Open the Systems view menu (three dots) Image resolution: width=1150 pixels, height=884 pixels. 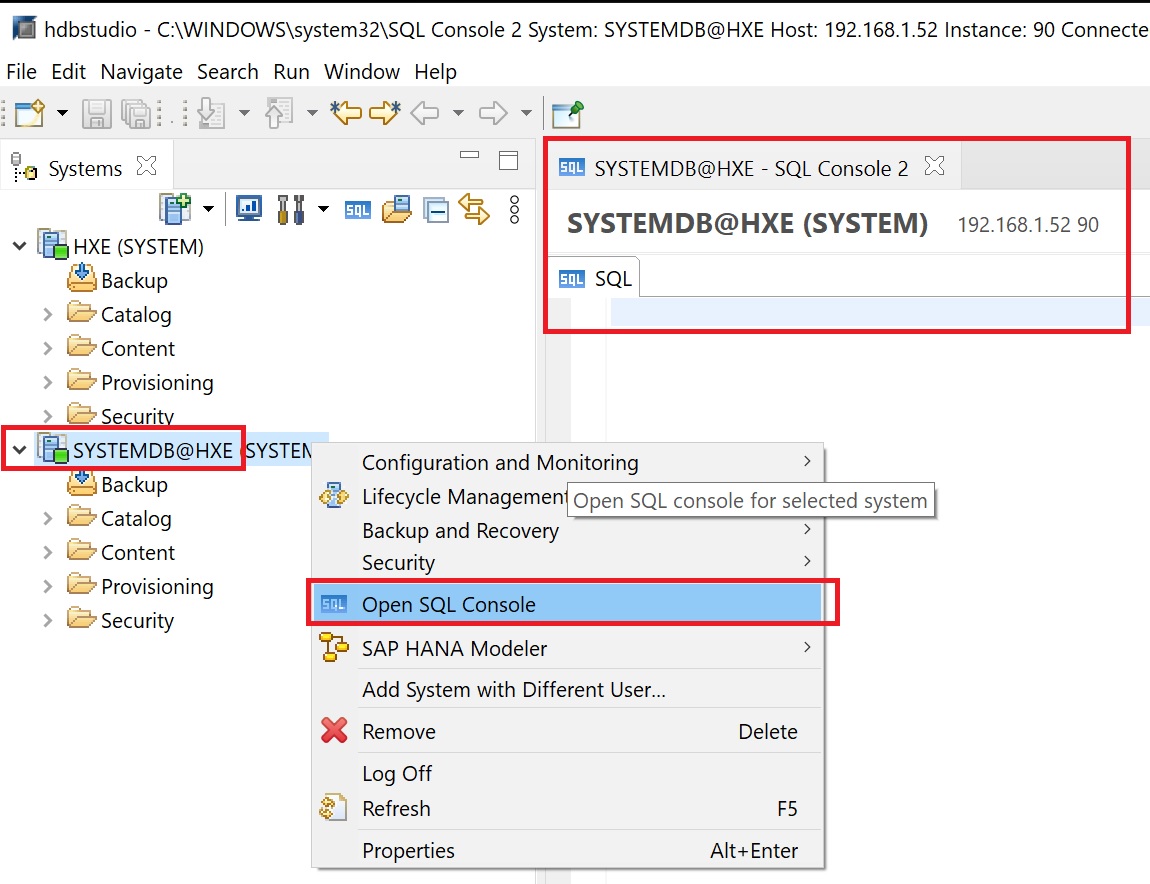tap(515, 210)
